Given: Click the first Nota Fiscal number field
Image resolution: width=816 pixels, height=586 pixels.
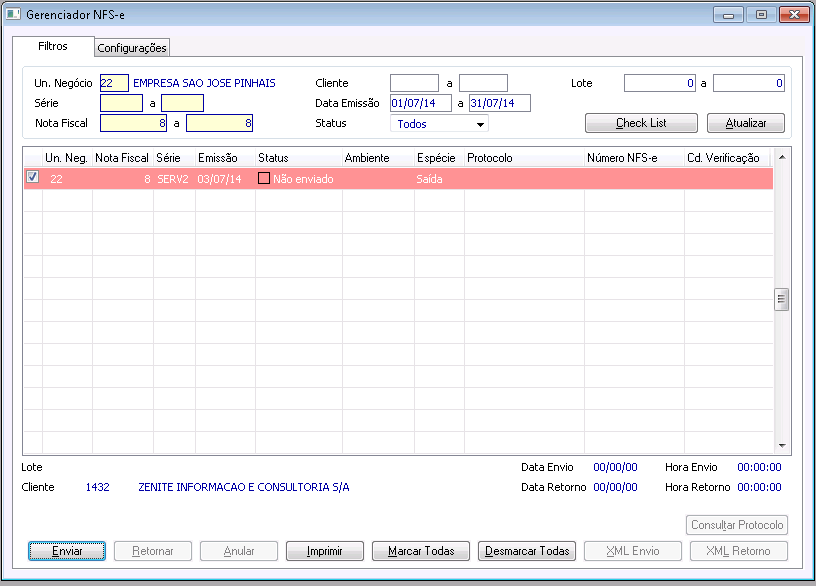Looking at the screenshot, I should coord(133,123).
